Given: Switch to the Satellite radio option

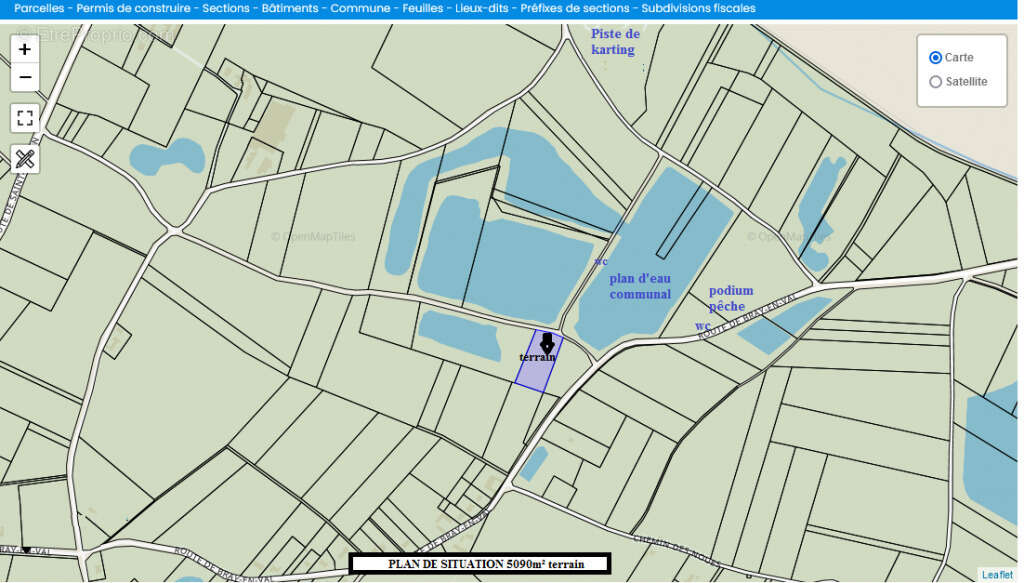Looking at the screenshot, I should [x=936, y=82].
